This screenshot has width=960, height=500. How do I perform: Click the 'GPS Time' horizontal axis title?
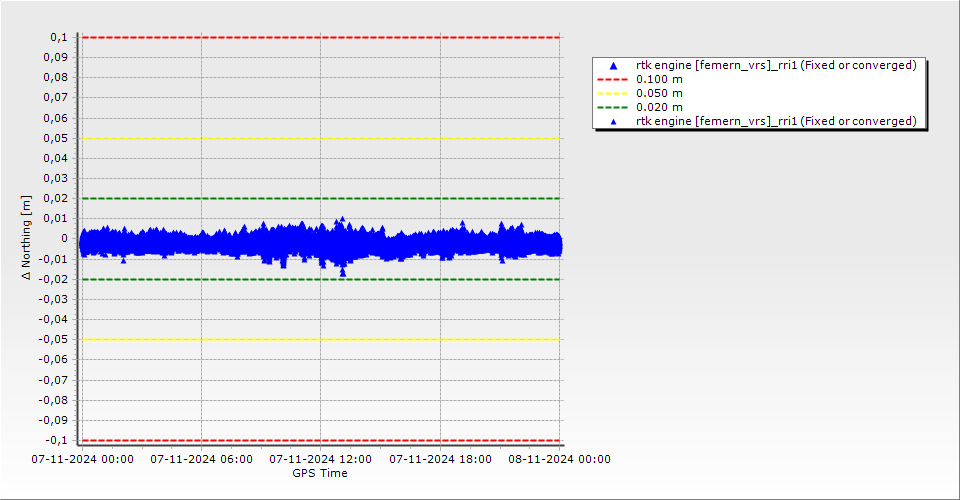tap(320, 473)
